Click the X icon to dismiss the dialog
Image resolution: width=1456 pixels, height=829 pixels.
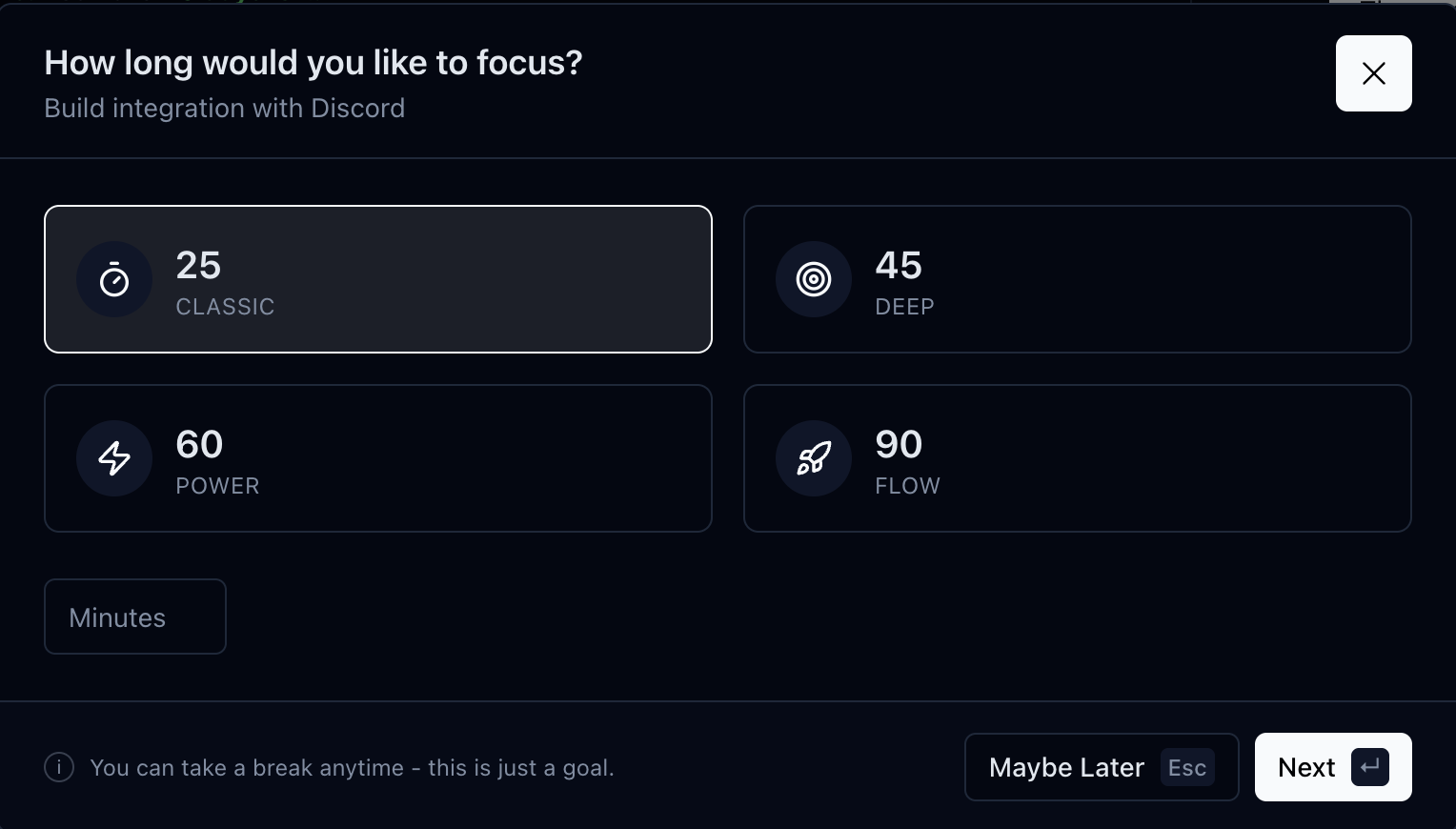(x=1373, y=73)
